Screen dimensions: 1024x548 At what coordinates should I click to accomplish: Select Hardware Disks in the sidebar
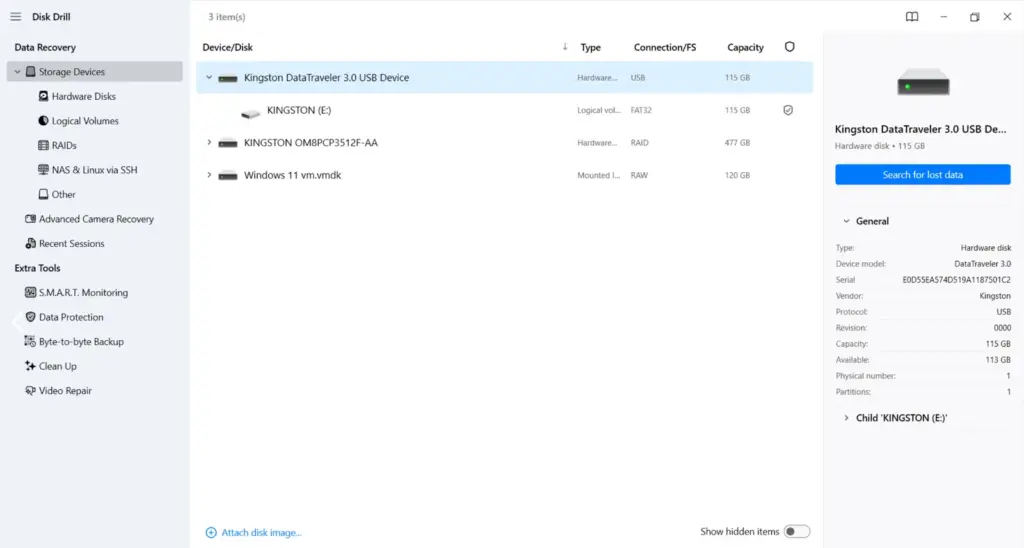coord(84,96)
